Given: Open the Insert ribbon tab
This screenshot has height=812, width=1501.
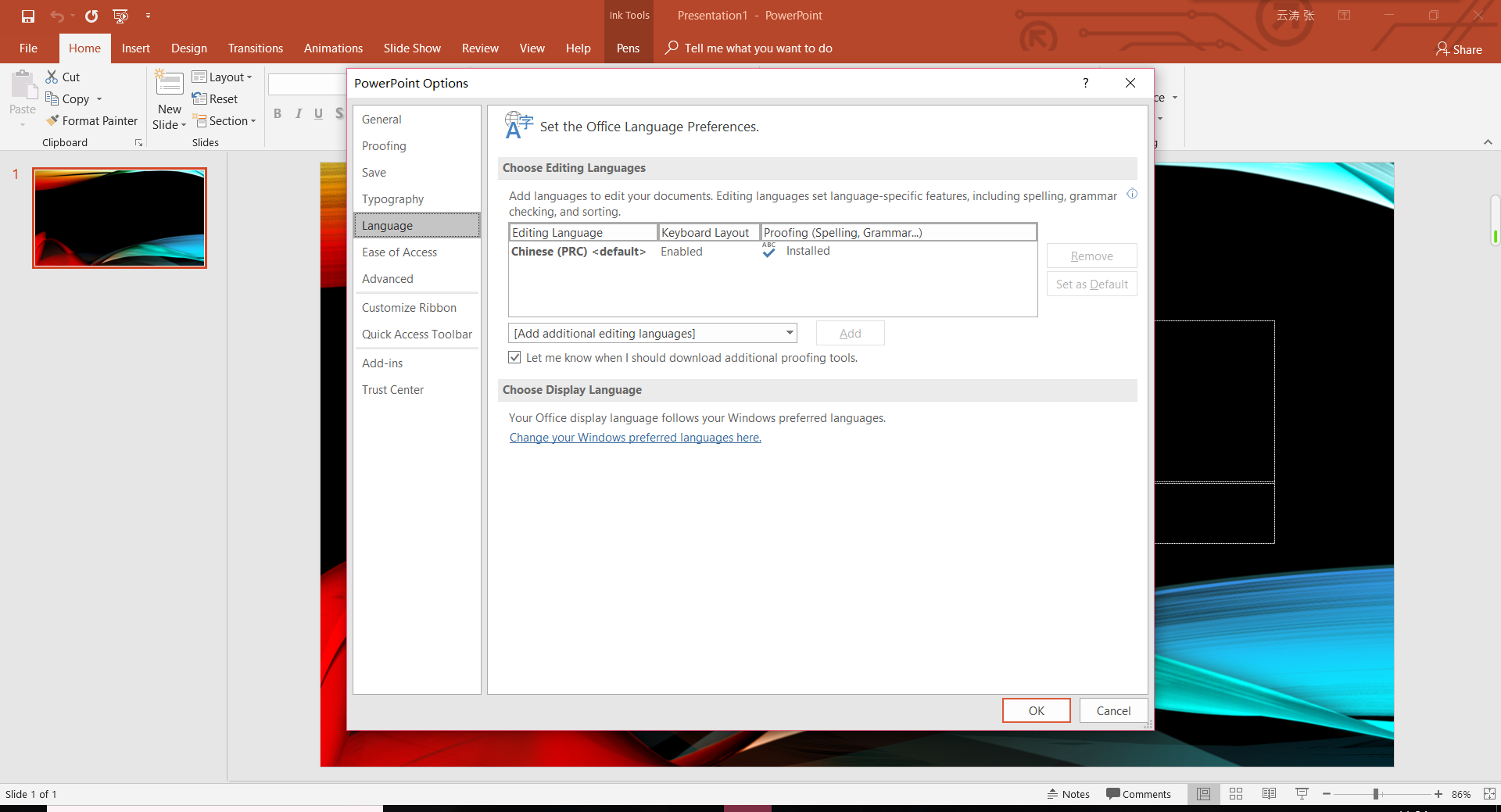Looking at the screenshot, I should coord(136,48).
